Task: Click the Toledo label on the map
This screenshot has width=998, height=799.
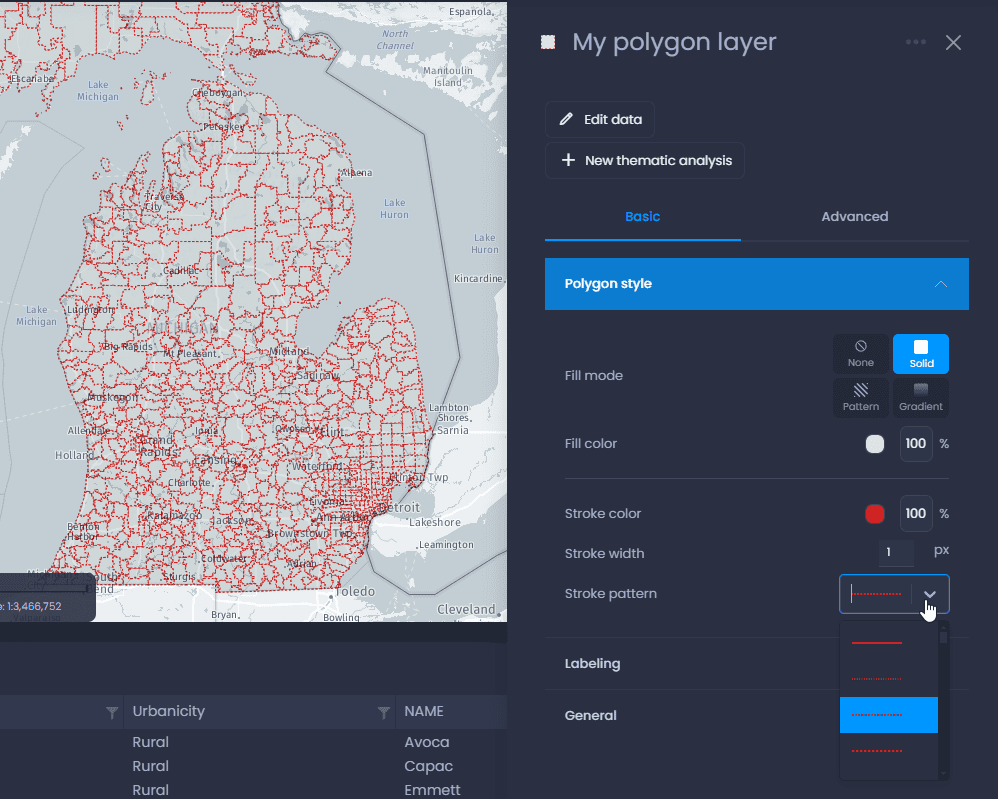Action: [355, 591]
